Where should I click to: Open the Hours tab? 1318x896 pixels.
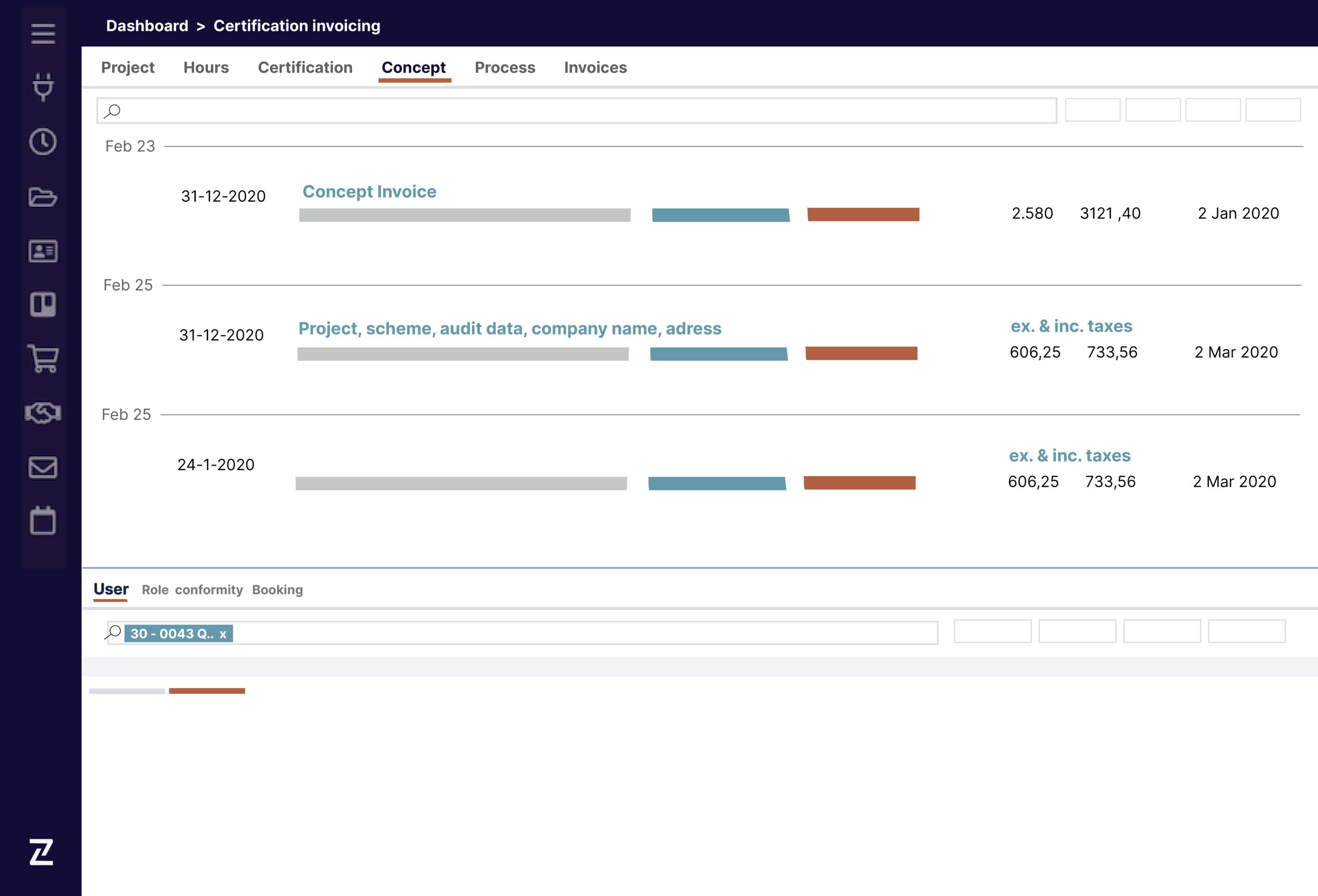click(x=206, y=67)
